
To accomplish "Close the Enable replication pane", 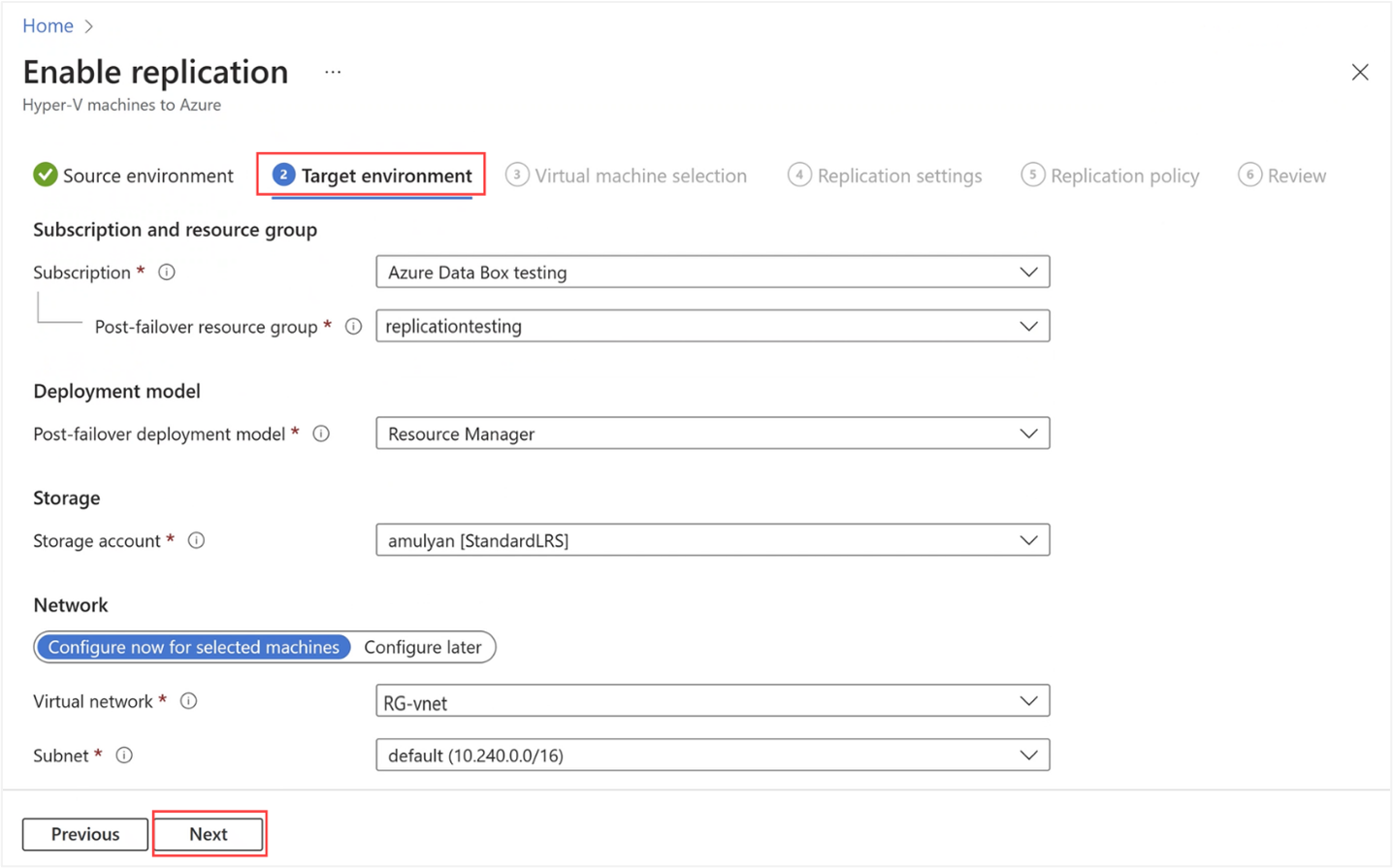I will point(1360,72).
